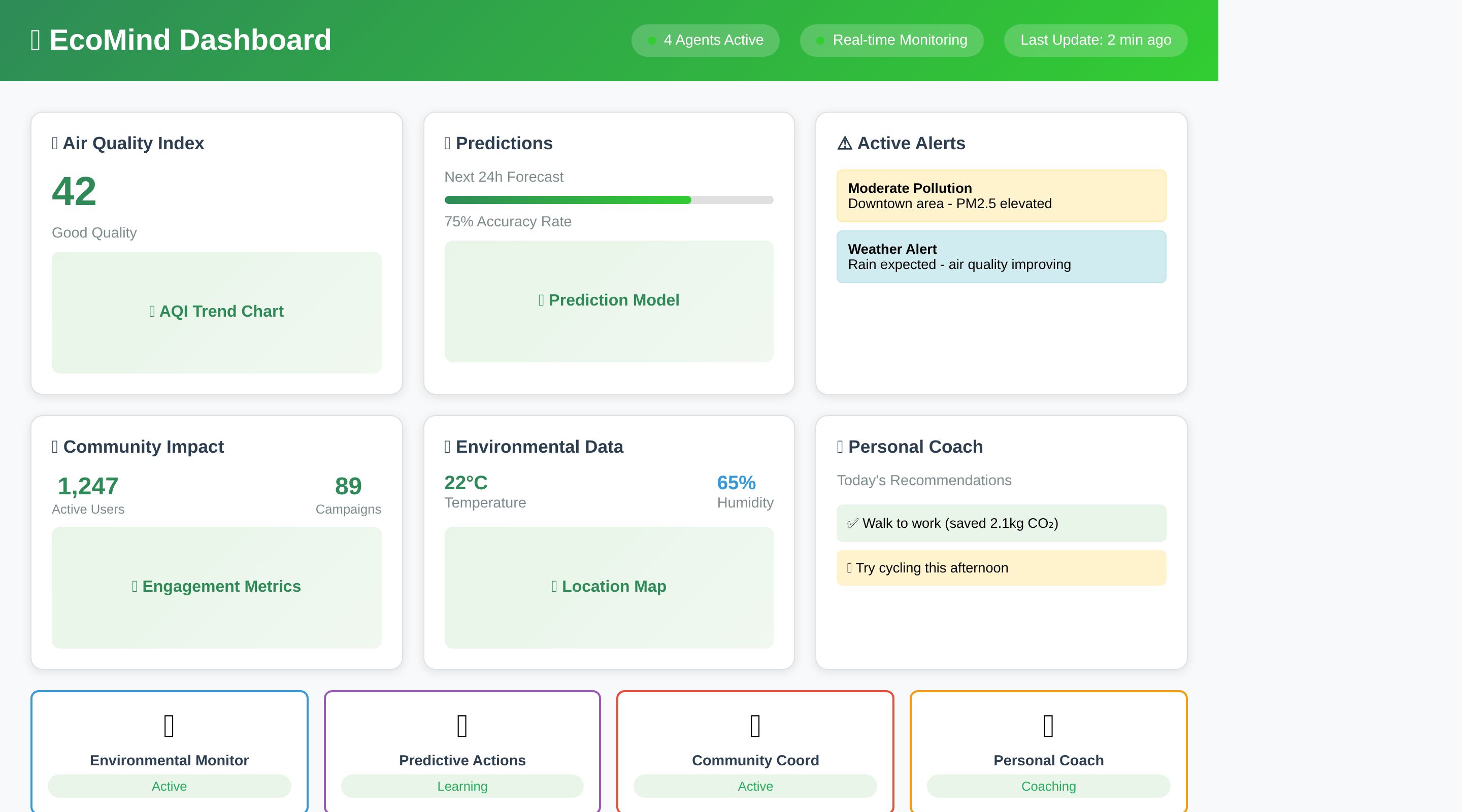
Task: Open the Weather Alert about rain expected
Action: click(1001, 256)
